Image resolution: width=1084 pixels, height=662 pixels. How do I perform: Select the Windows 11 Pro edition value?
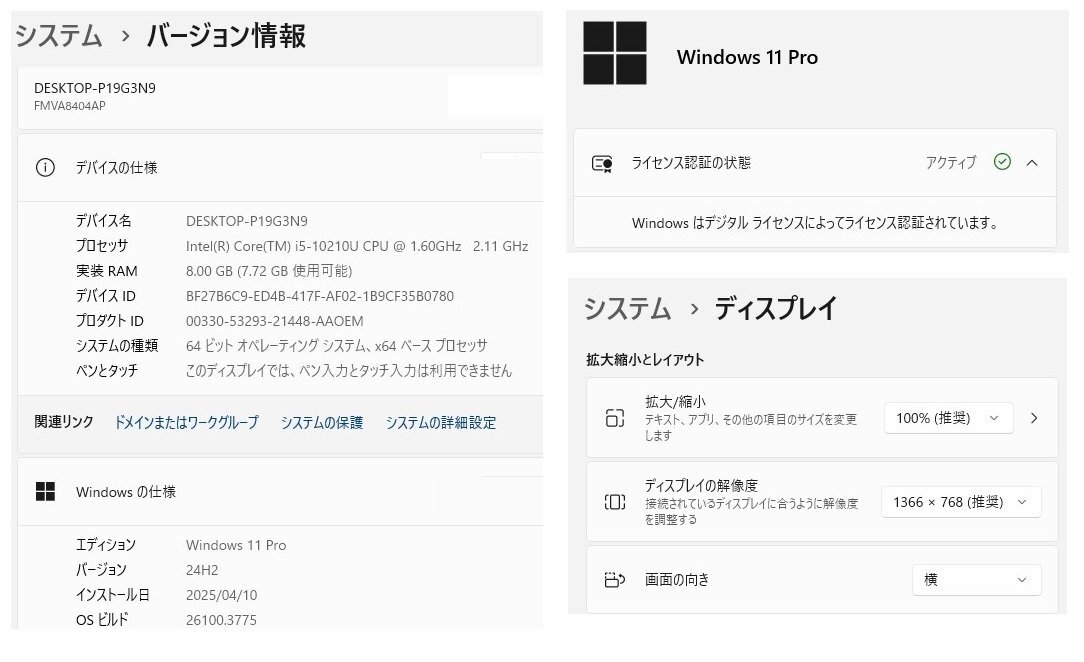pos(236,545)
